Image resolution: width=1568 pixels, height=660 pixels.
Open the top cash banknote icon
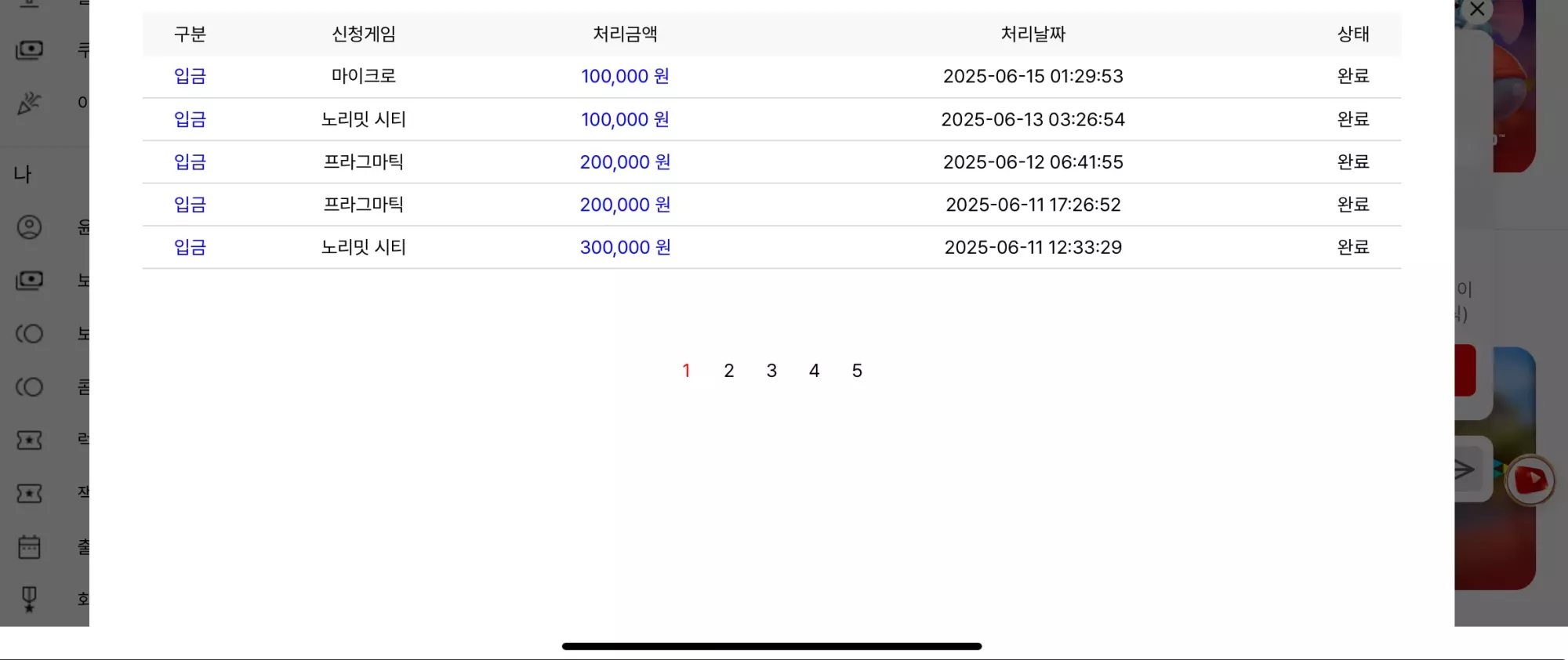point(29,50)
